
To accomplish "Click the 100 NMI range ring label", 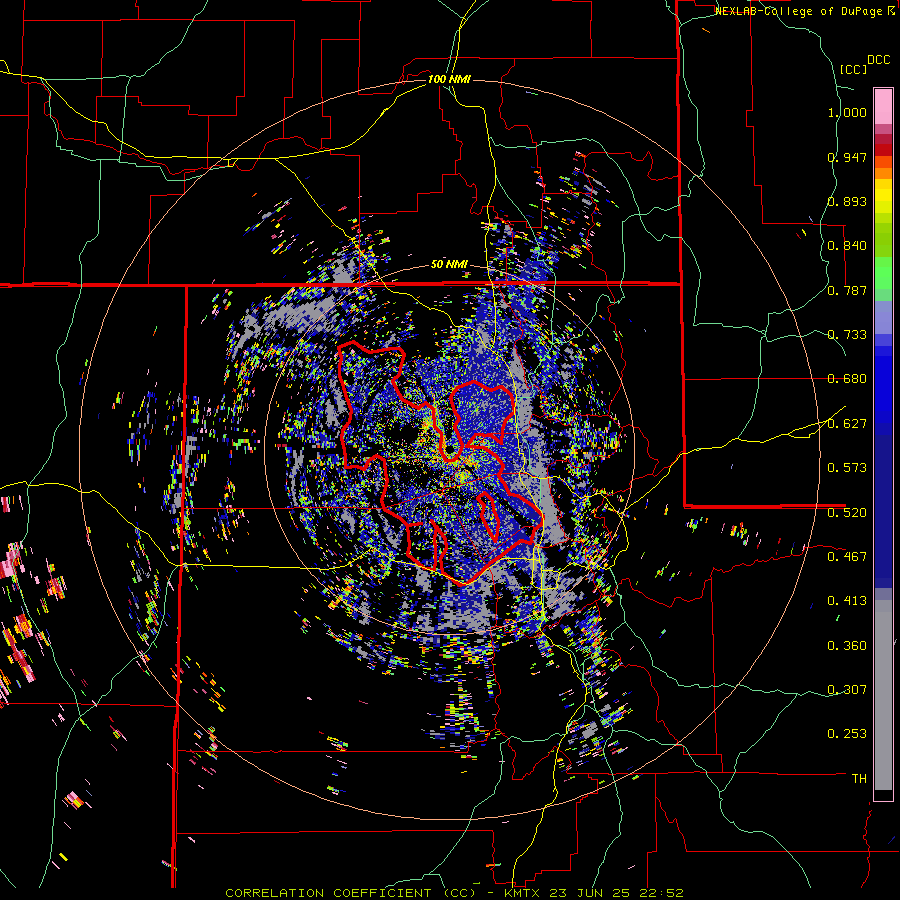I will [449, 79].
